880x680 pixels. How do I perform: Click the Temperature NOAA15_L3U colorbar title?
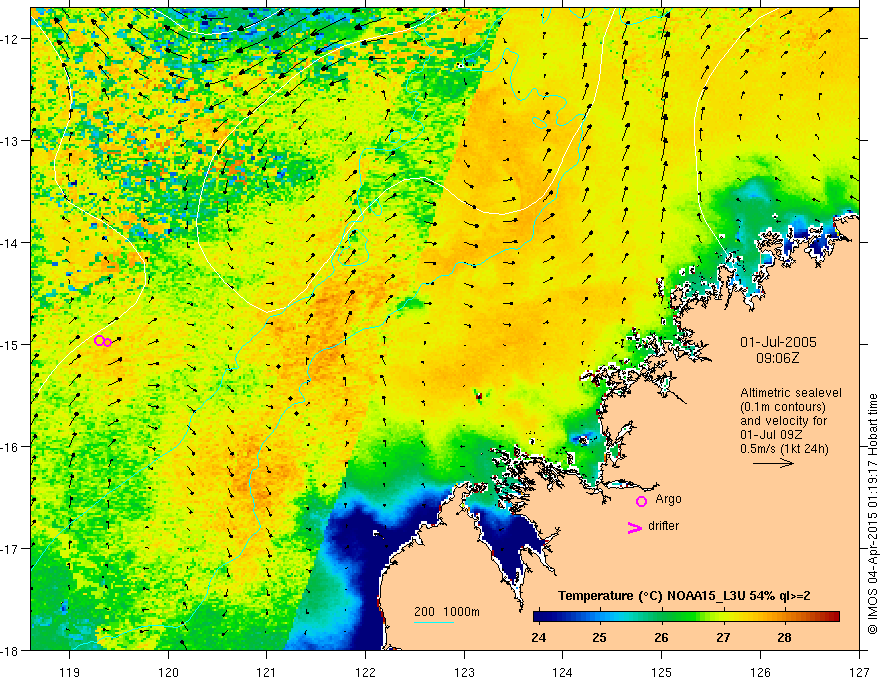[684, 596]
